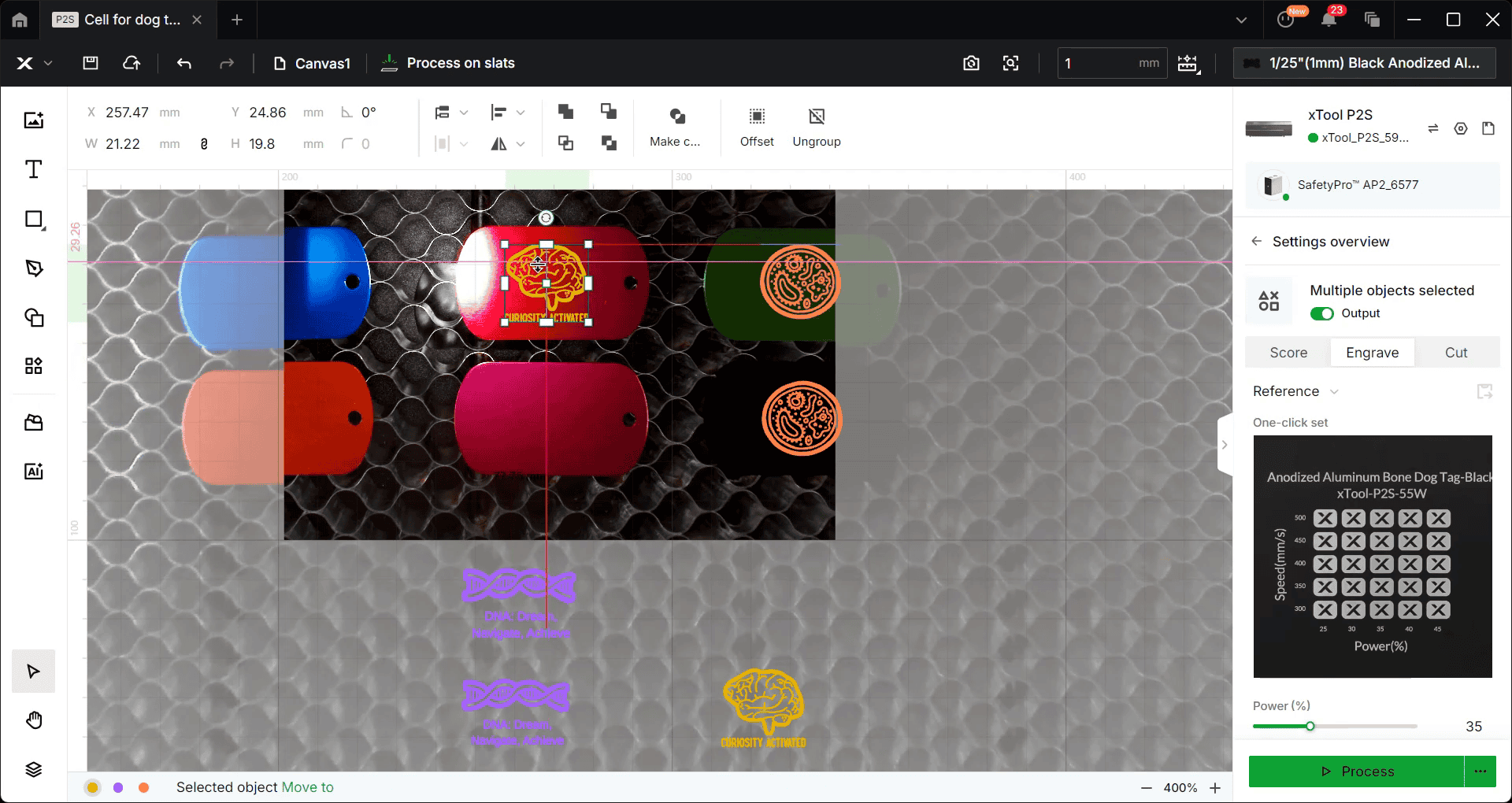
Task: Select the Rectangle shape tool
Action: [x=33, y=219]
